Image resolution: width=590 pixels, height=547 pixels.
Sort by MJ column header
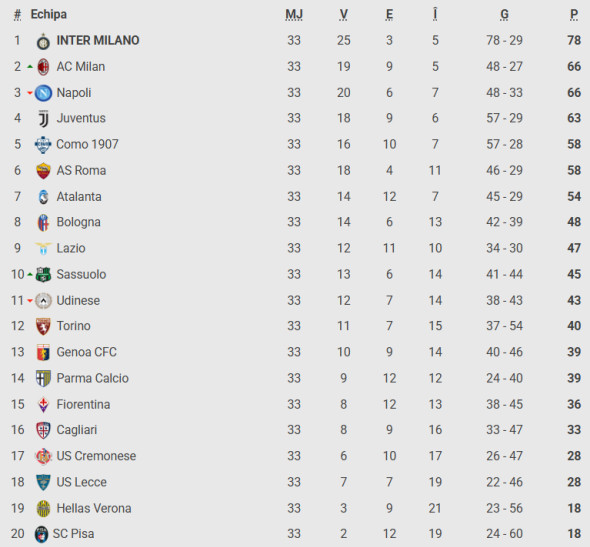[294, 14]
